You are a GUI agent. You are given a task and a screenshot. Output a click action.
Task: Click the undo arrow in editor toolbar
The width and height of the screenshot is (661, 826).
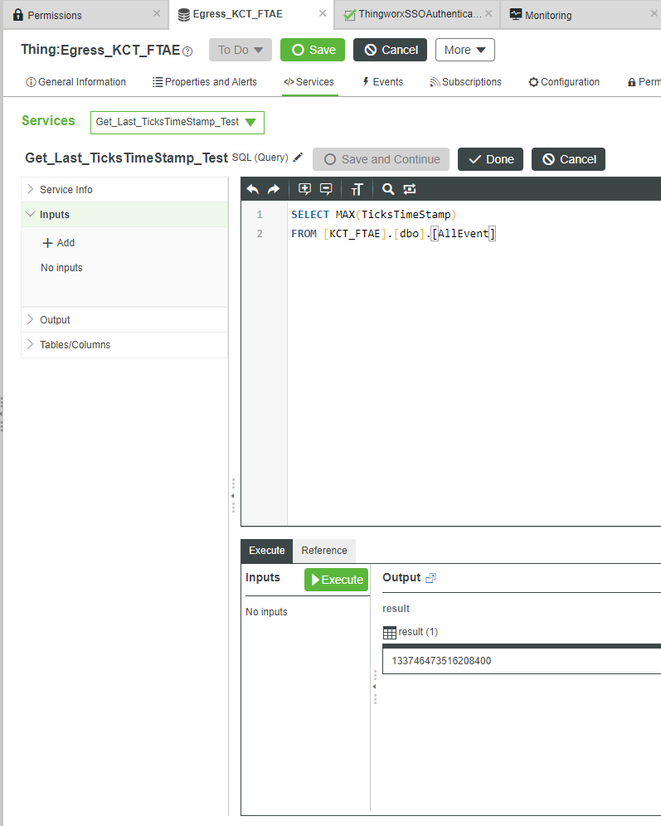pos(253,189)
